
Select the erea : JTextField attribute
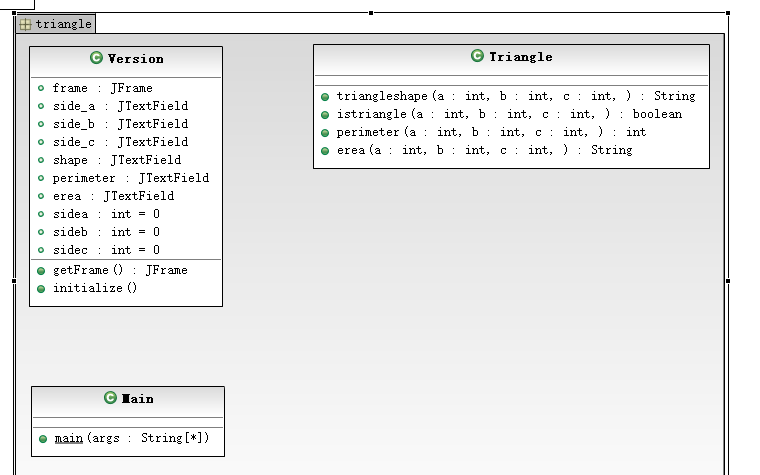[113, 196]
